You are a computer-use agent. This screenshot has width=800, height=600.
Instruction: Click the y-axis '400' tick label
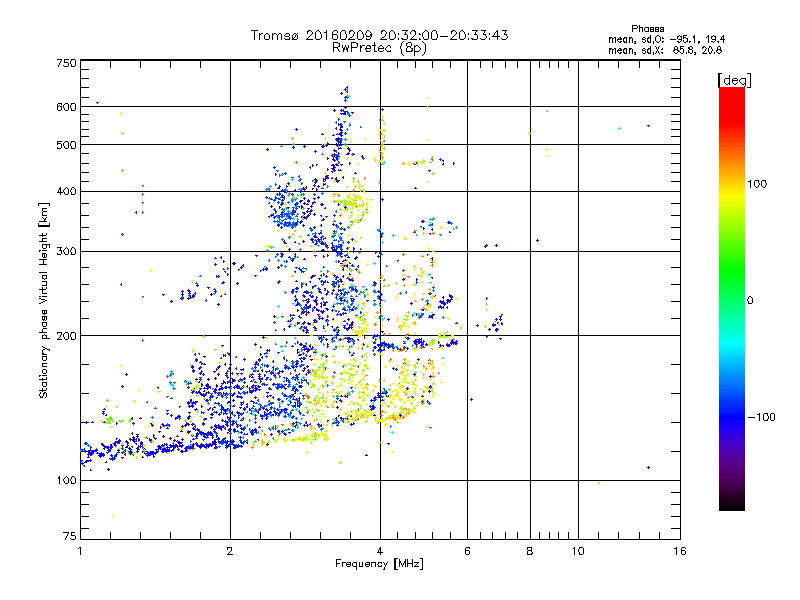(x=66, y=191)
